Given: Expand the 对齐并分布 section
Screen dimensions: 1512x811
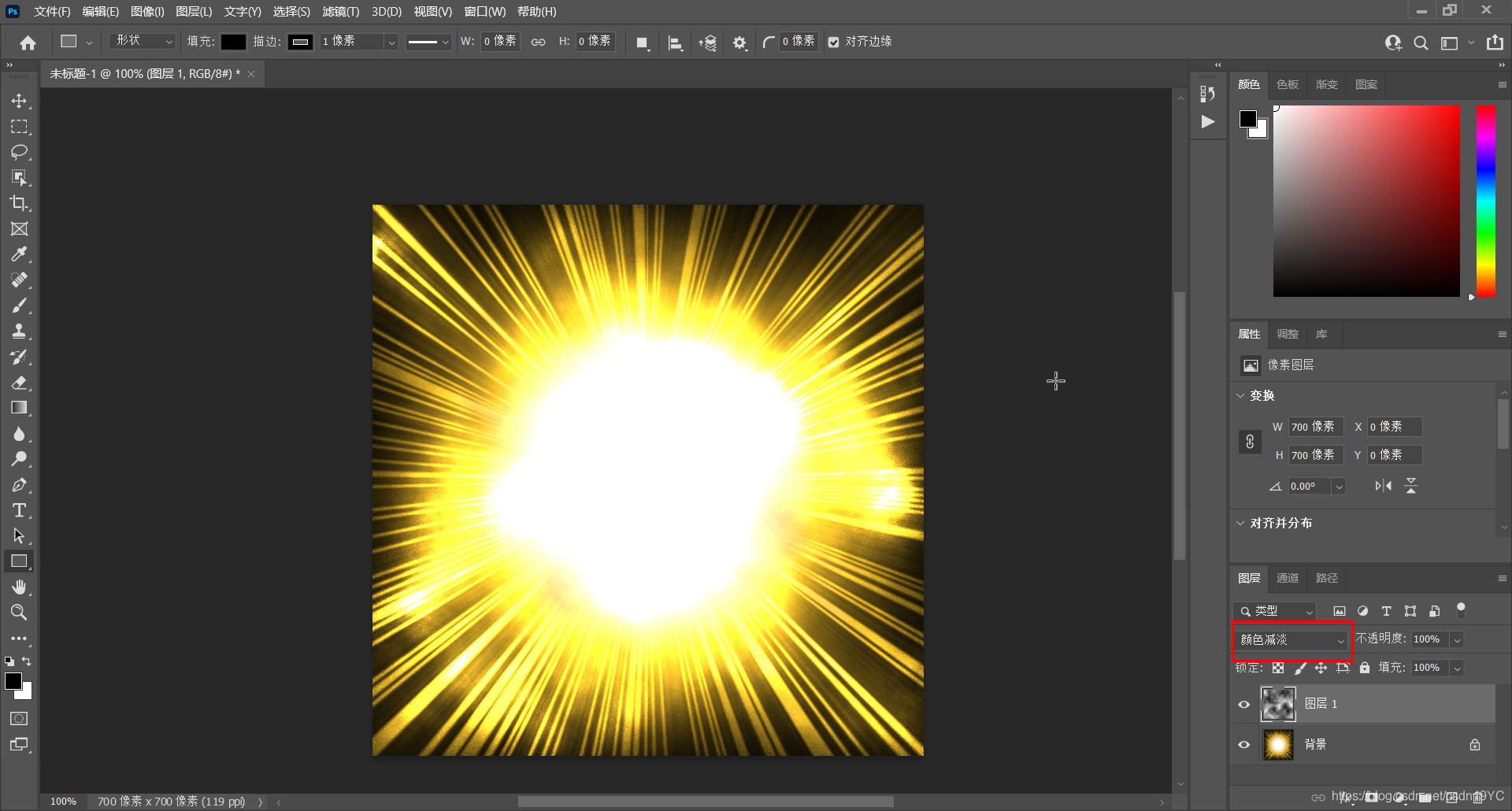Looking at the screenshot, I should click(1241, 523).
